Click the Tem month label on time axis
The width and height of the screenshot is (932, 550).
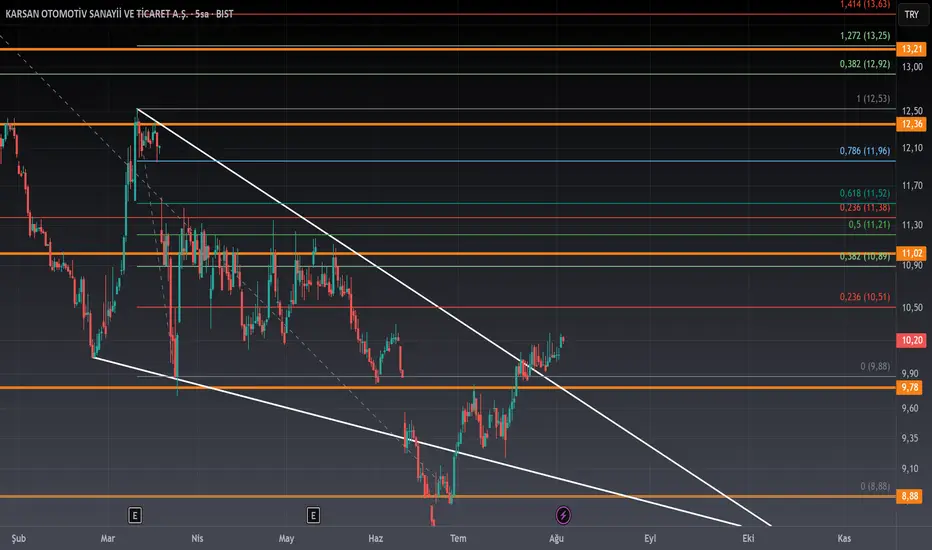pyautogui.click(x=458, y=539)
